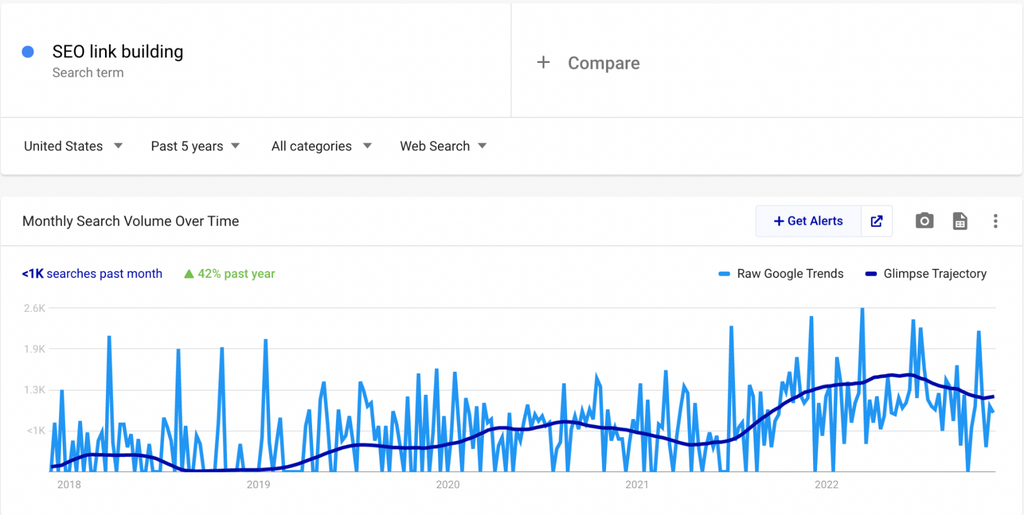1024x515 pixels.
Task: Open the All categories dropdown
Action: tap(321, 146)
